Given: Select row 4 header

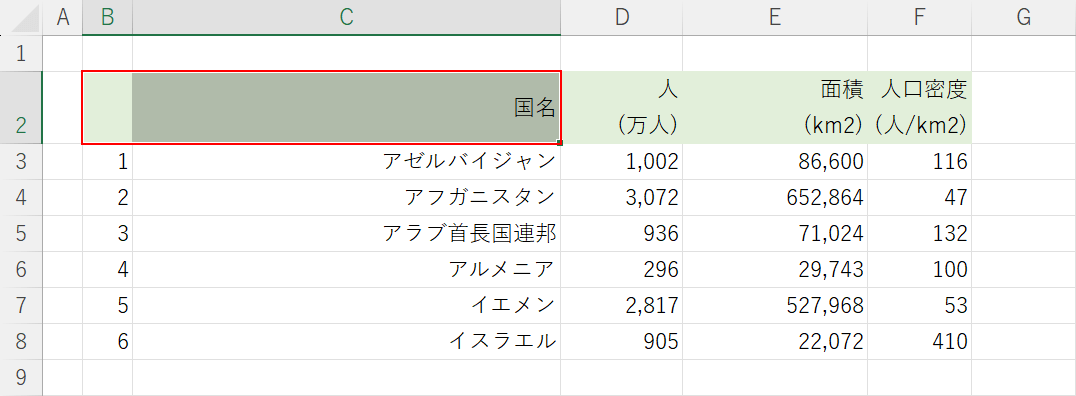Looking at the screenshot, I should [x=21, y=198].
